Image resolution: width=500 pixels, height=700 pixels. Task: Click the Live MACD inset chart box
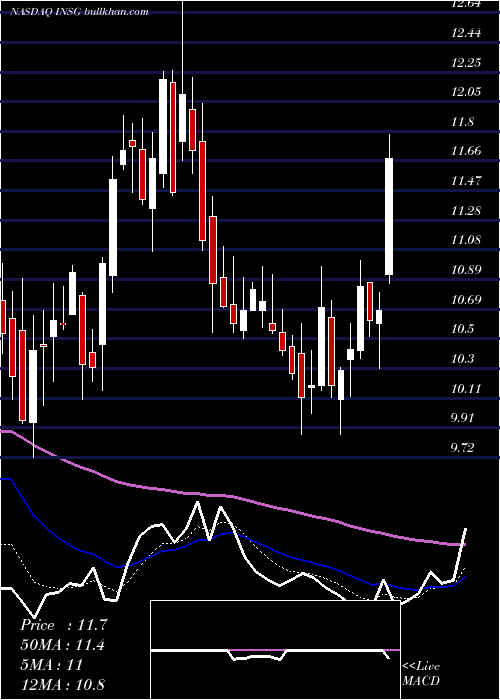pyautogui.click(x=275, y=650)
